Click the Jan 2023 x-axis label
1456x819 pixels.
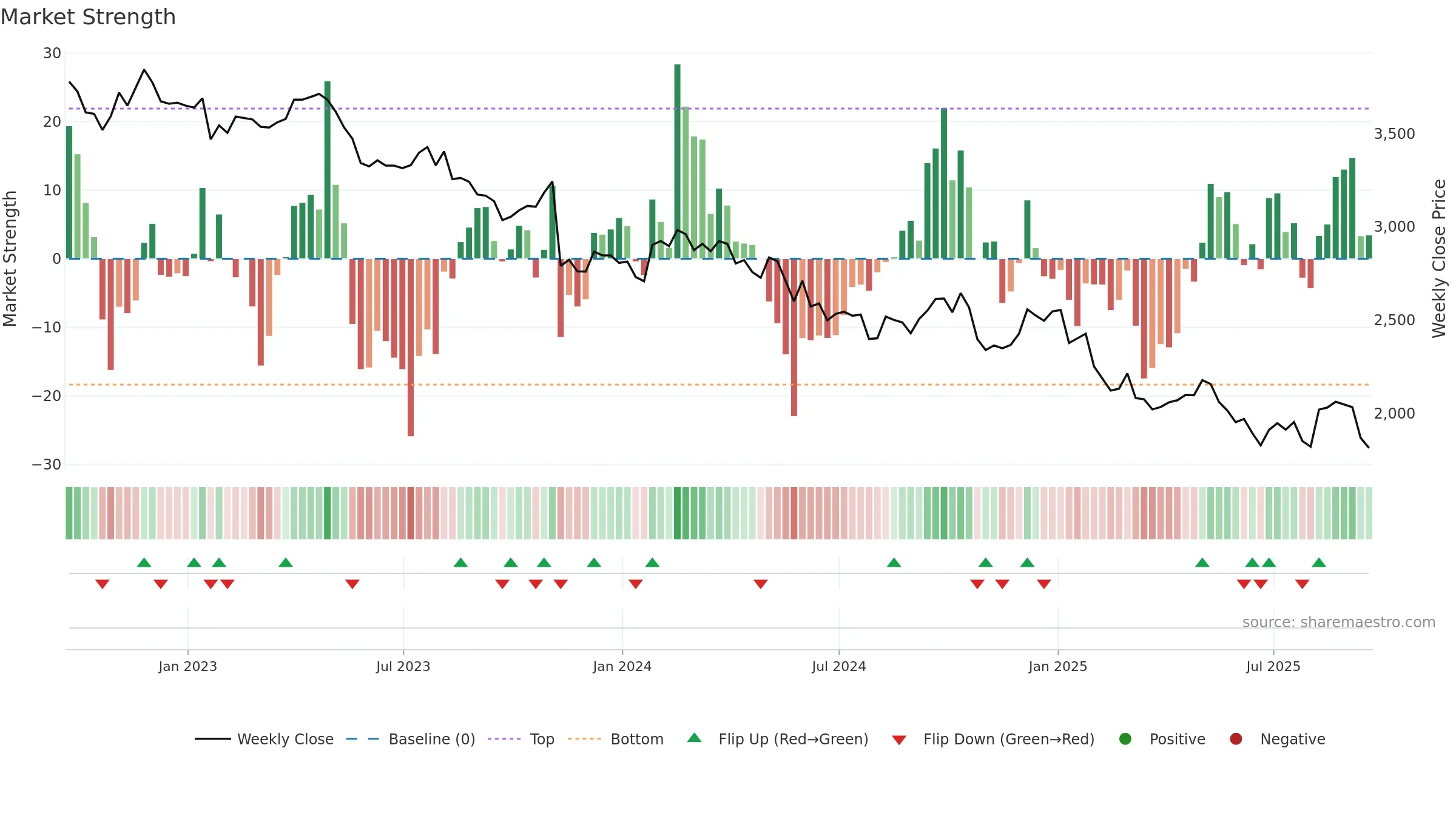[187, 666]
